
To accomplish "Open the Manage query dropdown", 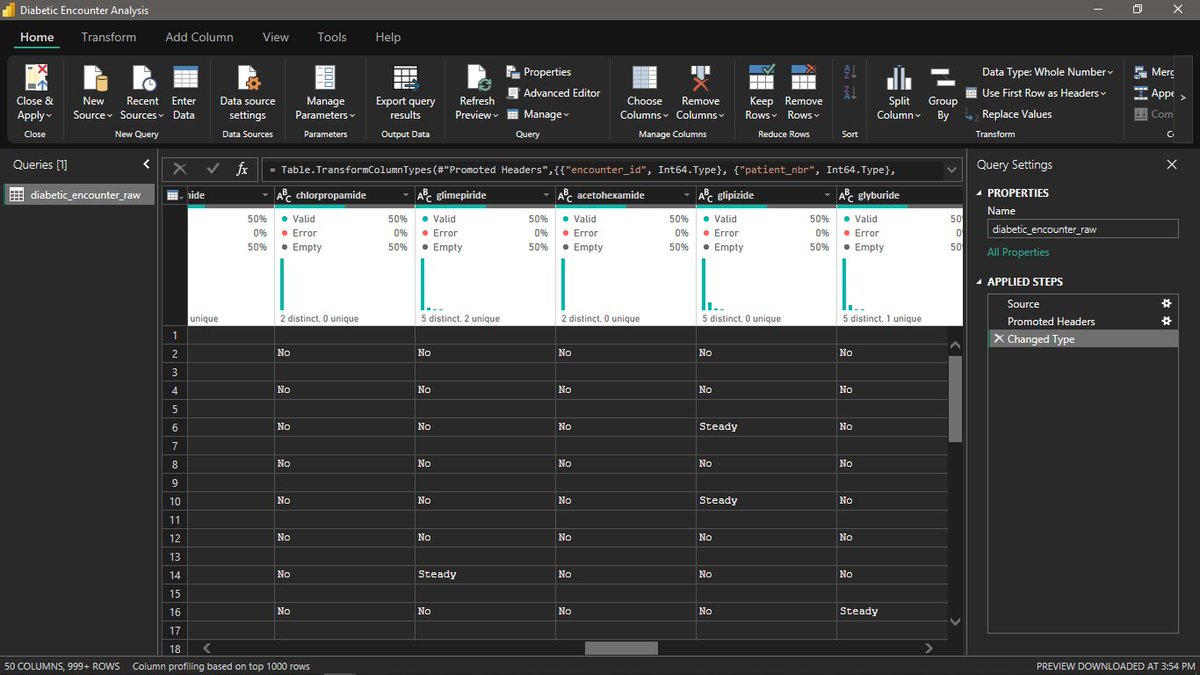I will click(x=537, y=114).
